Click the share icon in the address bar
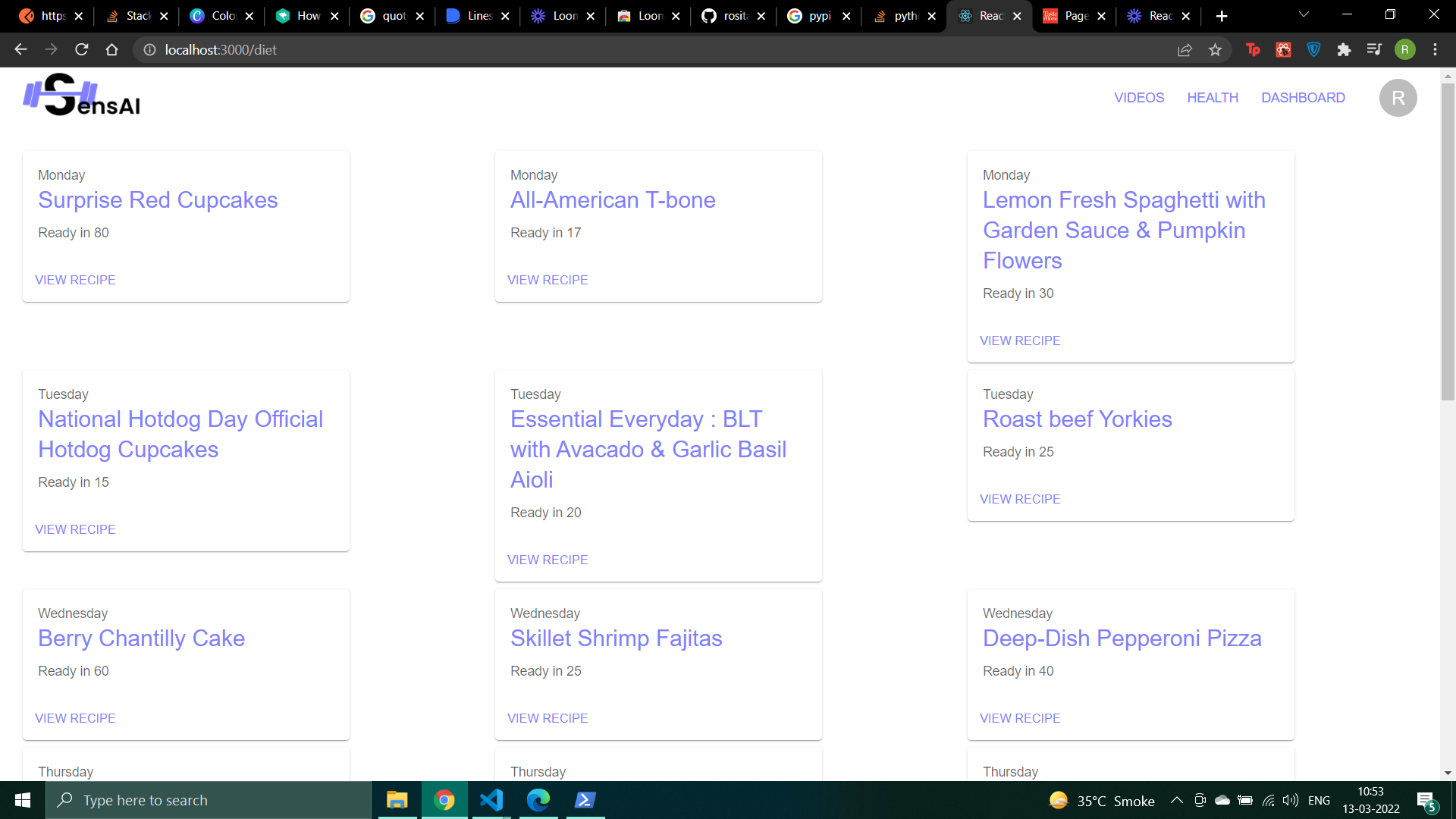Image resolution: width=1456 pixels, height=819 pixels. [1185, 49]
